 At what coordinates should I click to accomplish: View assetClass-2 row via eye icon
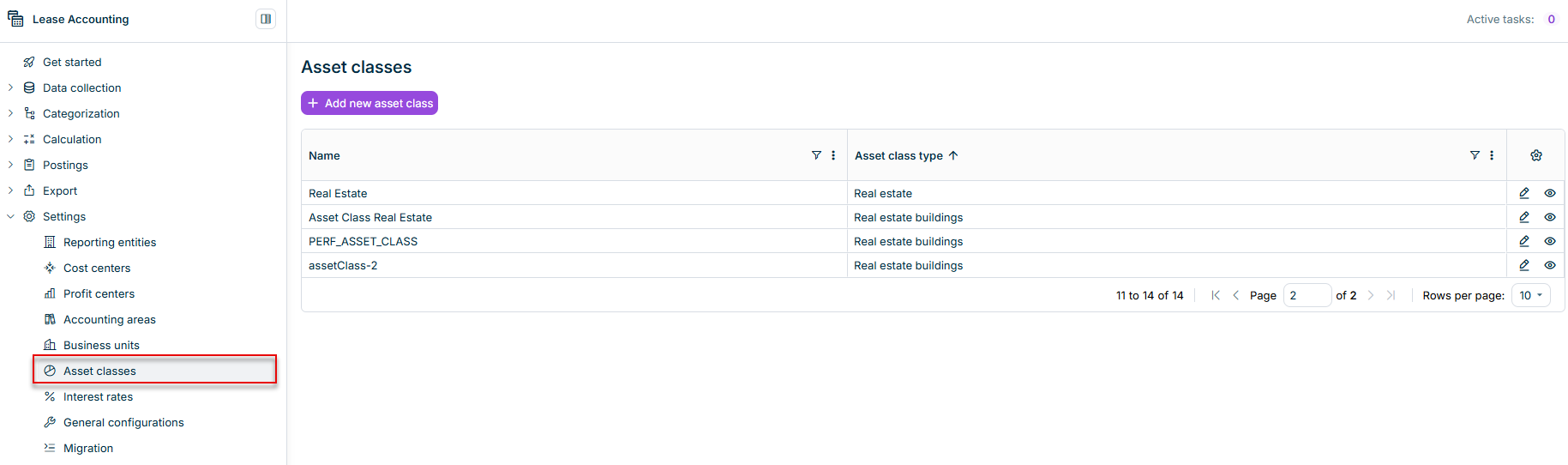[x=1550, y=265]
